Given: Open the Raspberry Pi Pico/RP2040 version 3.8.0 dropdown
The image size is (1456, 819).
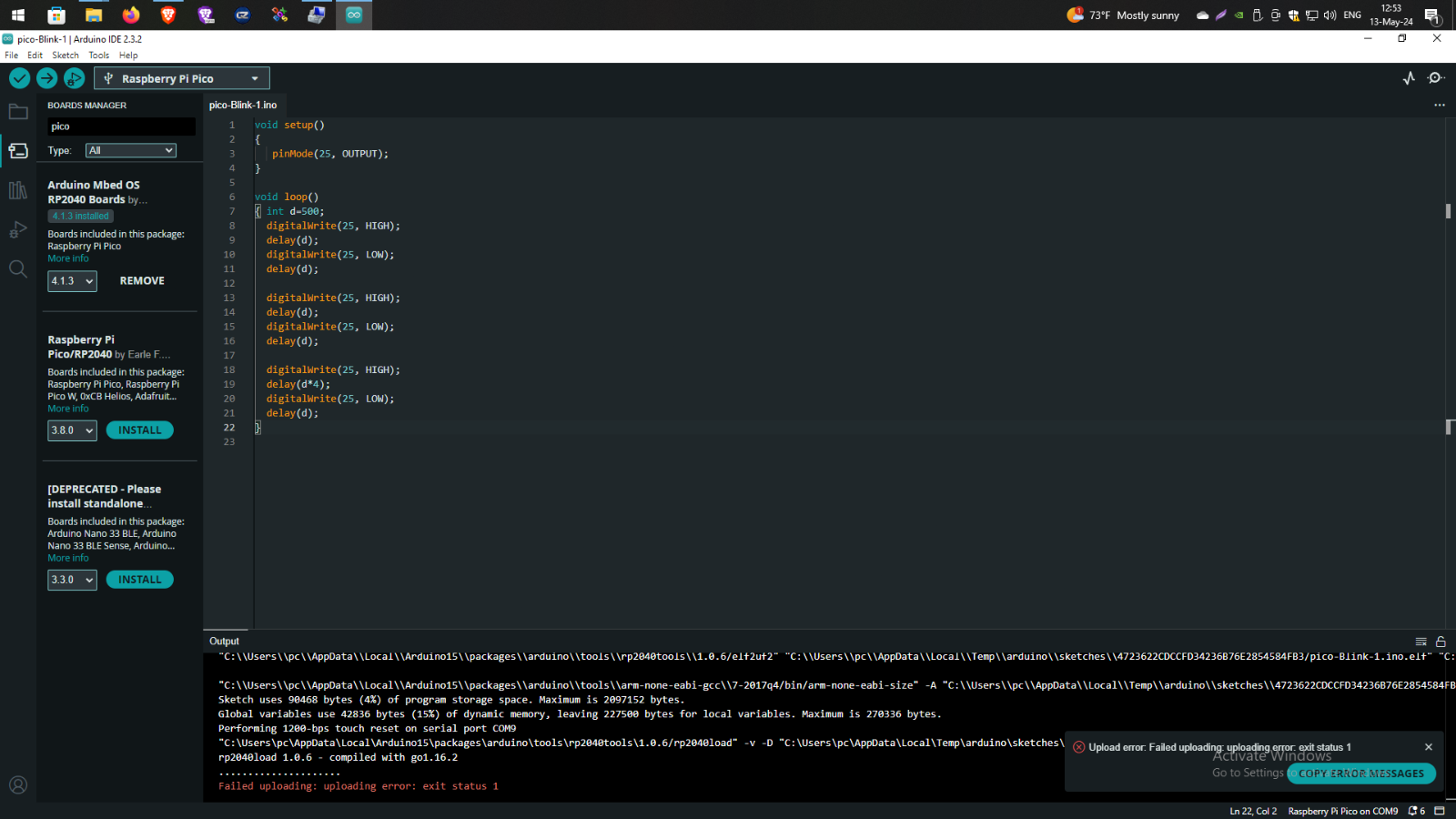Looking at the screenshot, I should [72, 430].
